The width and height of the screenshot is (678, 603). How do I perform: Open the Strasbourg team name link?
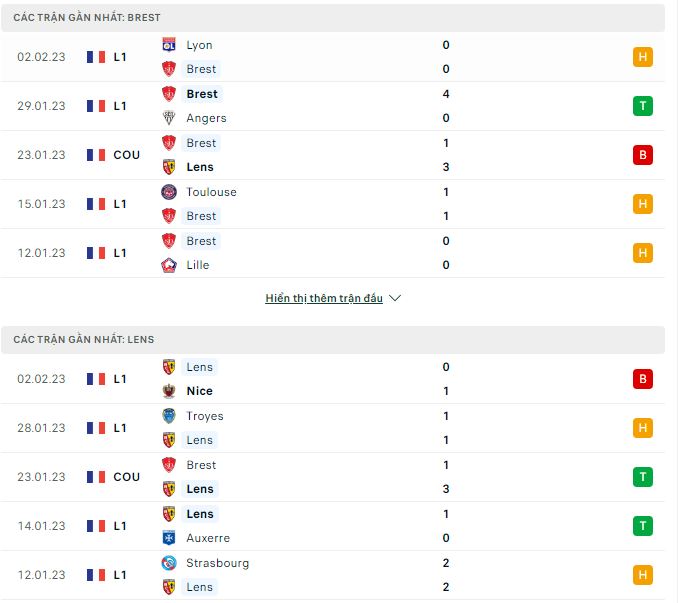pos(217,563)
